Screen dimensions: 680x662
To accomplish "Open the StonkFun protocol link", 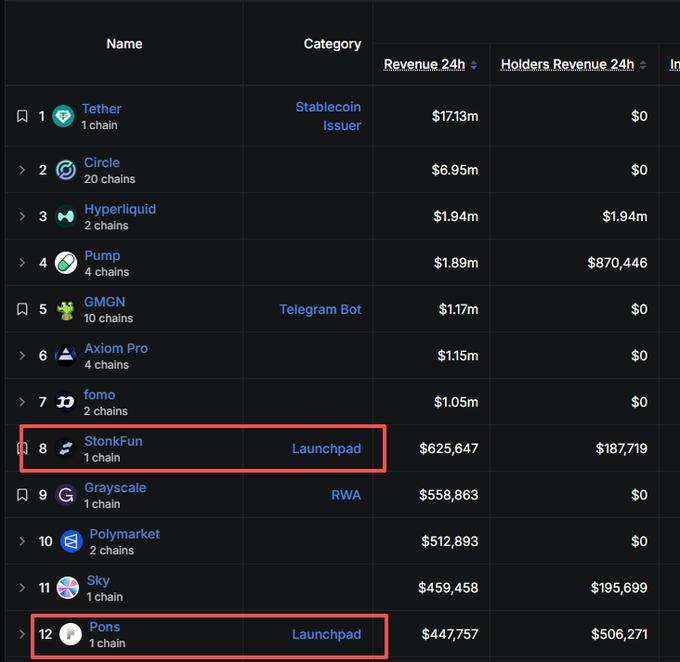I will point(113,441).
